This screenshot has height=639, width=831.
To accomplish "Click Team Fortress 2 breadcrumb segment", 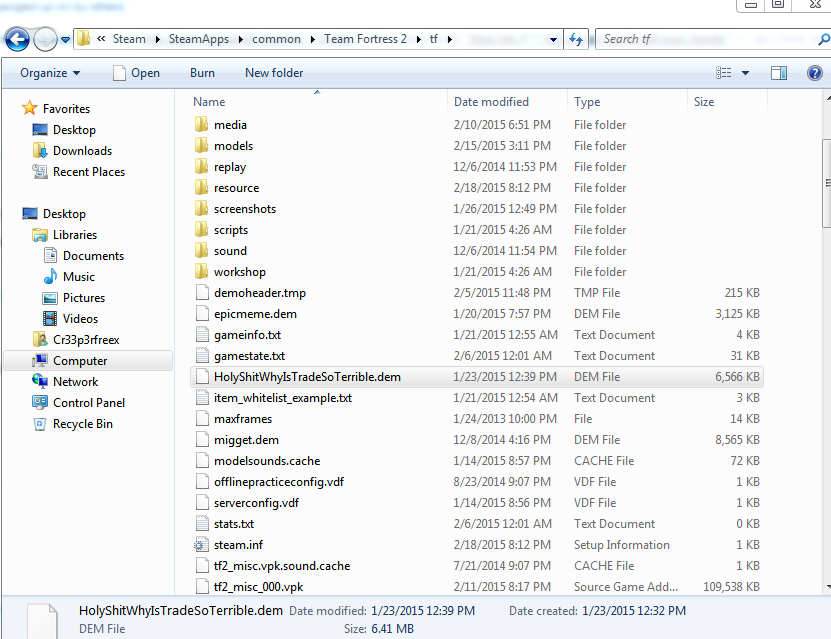I will 365,39.
